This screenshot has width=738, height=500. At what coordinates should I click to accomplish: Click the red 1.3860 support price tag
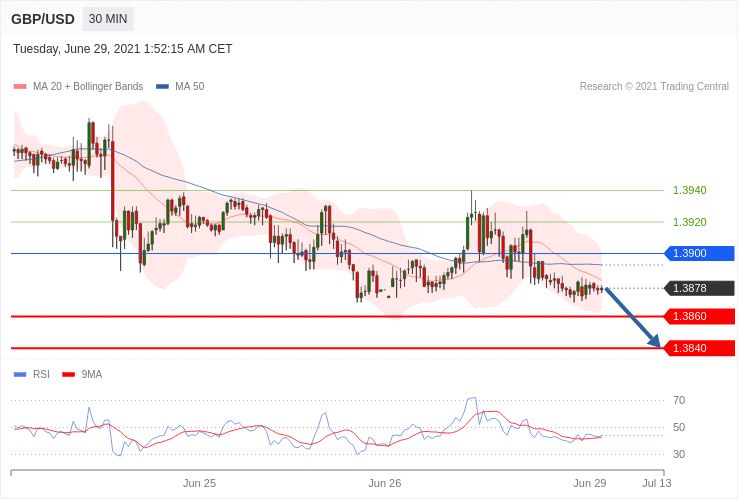(x=699, y=316)
